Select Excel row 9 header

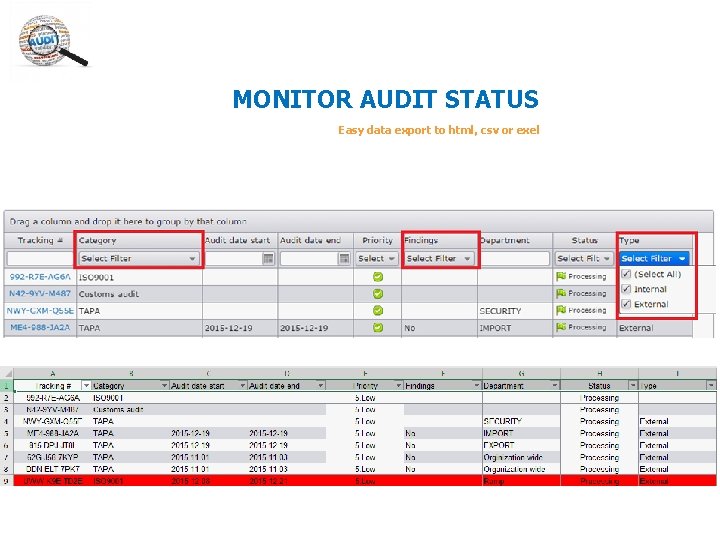6,481
